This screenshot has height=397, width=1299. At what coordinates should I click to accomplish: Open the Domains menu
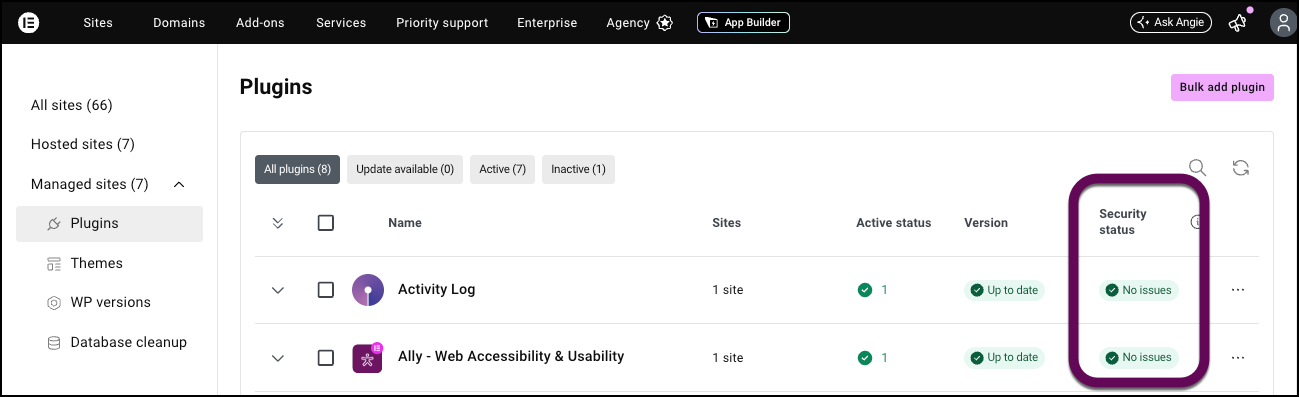click(x=179, y=23)
